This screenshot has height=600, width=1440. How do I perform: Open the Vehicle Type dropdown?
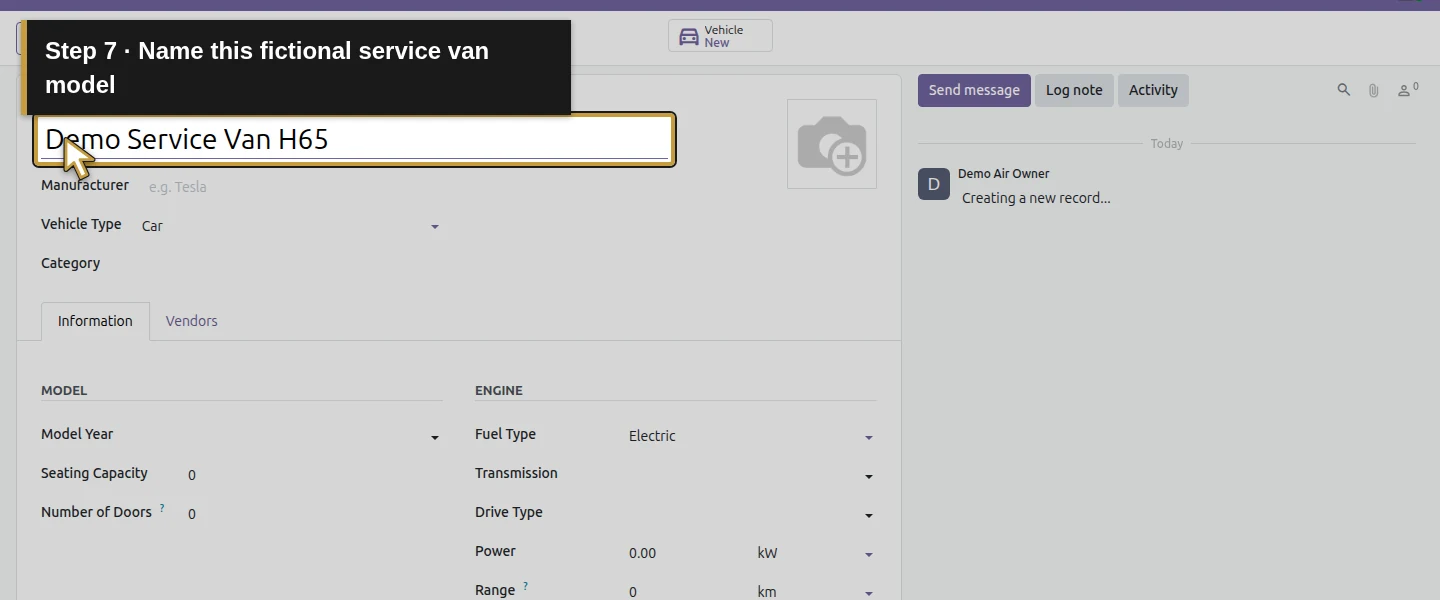point(291,226)
